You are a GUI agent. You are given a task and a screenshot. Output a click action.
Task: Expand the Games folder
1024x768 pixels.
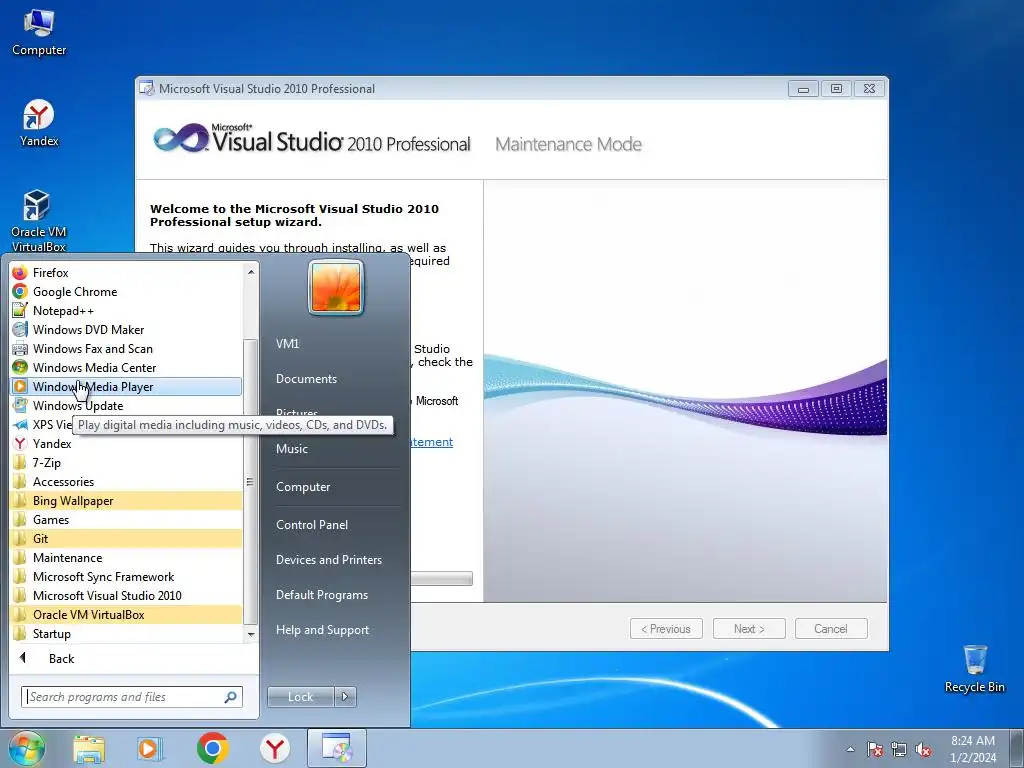[x=126, y=519]
